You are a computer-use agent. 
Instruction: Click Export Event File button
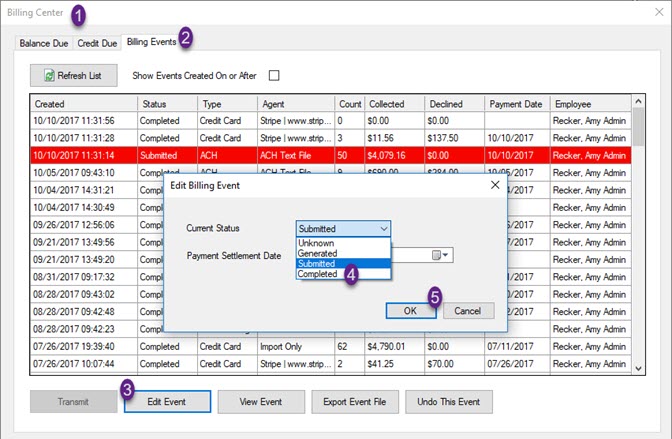[355, 402]
